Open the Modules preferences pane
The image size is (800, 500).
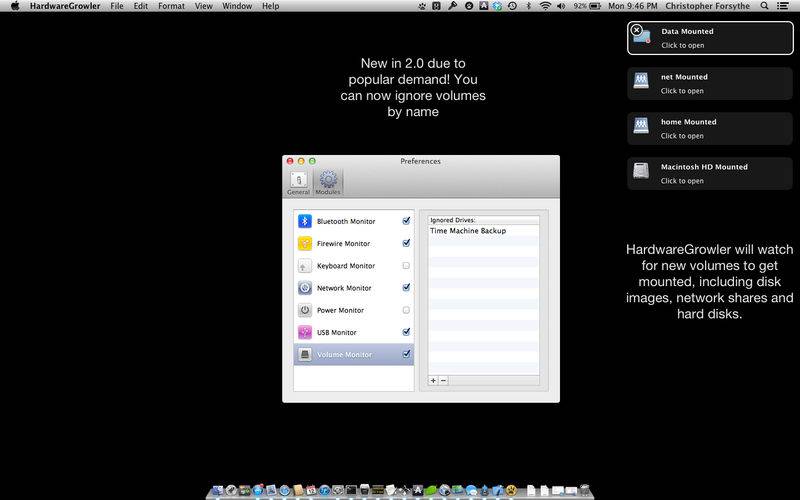[x=328, y=183]
